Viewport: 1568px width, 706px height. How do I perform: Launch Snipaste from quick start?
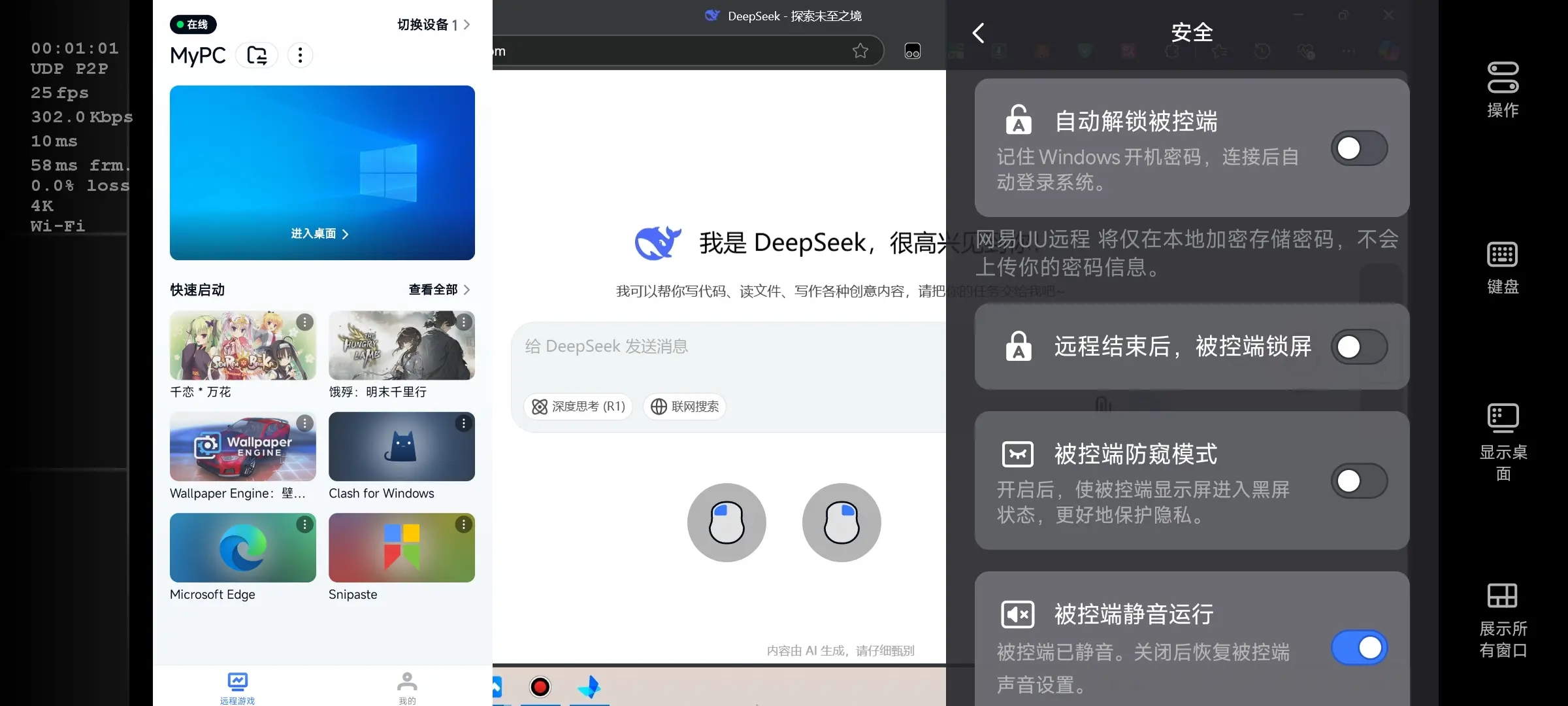click(x=401, y=548)
